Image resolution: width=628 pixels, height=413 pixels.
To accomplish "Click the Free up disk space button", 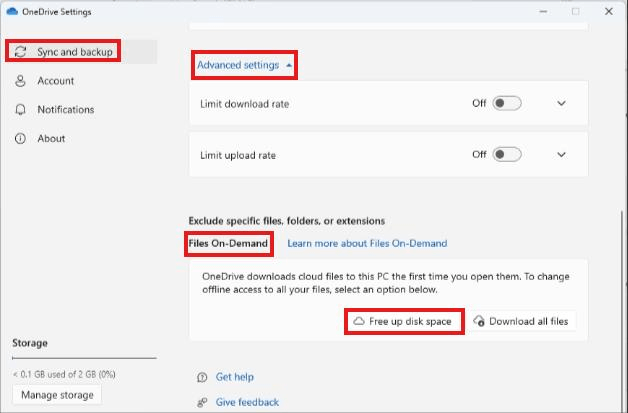I will coord(405,321).
